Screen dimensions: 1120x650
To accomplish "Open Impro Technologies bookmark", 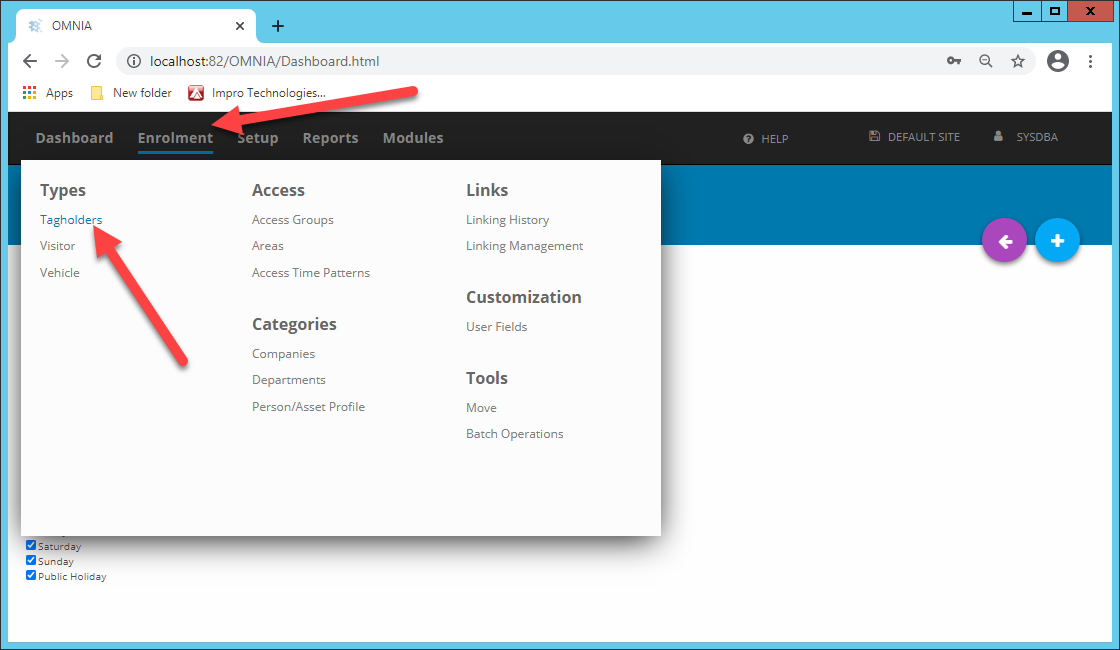I will coord(257,93).
